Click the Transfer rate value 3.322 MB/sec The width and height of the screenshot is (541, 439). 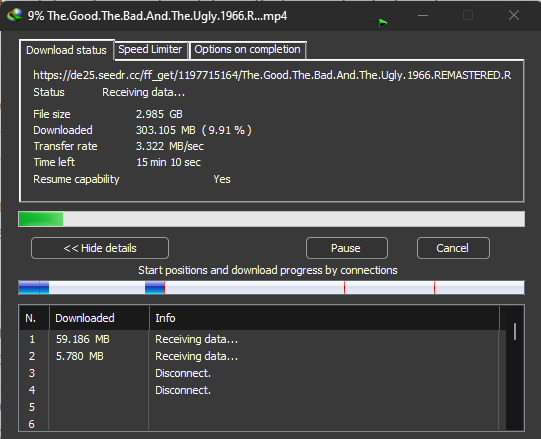click(170, 146)
